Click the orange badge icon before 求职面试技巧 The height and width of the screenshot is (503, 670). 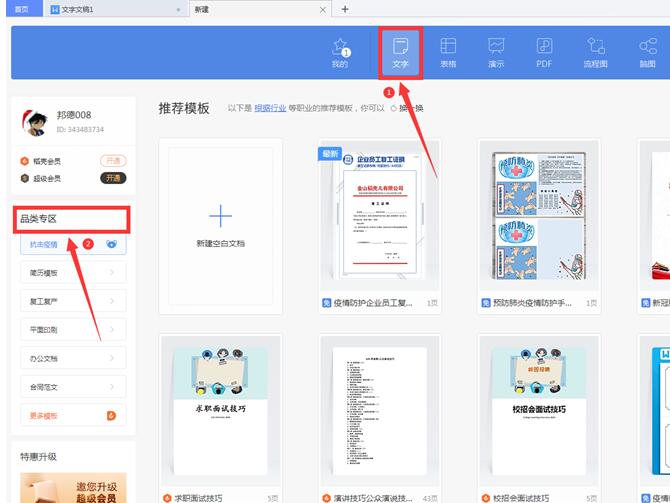(167, 498)
